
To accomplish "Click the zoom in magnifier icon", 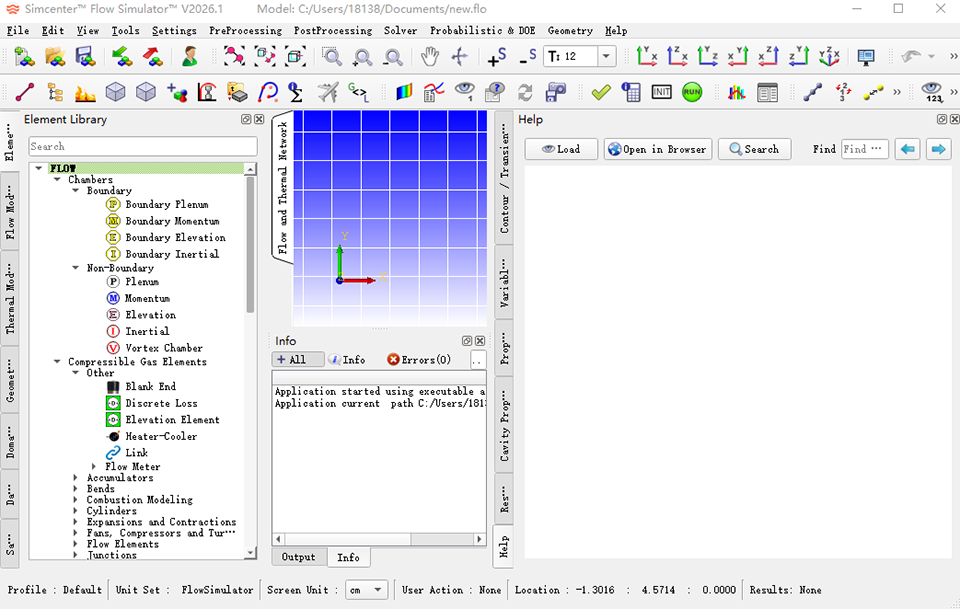I will pyautogui.click(x=362, y=57).
